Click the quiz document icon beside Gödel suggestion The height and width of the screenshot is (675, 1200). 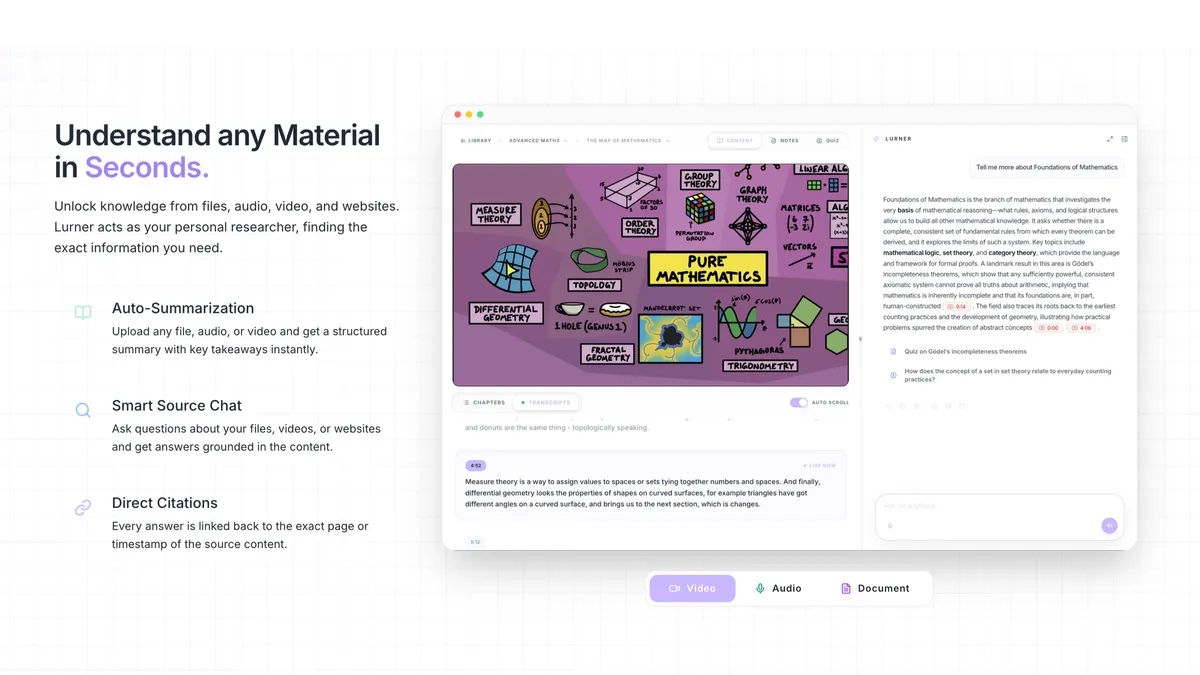click(x=894, y=351)
